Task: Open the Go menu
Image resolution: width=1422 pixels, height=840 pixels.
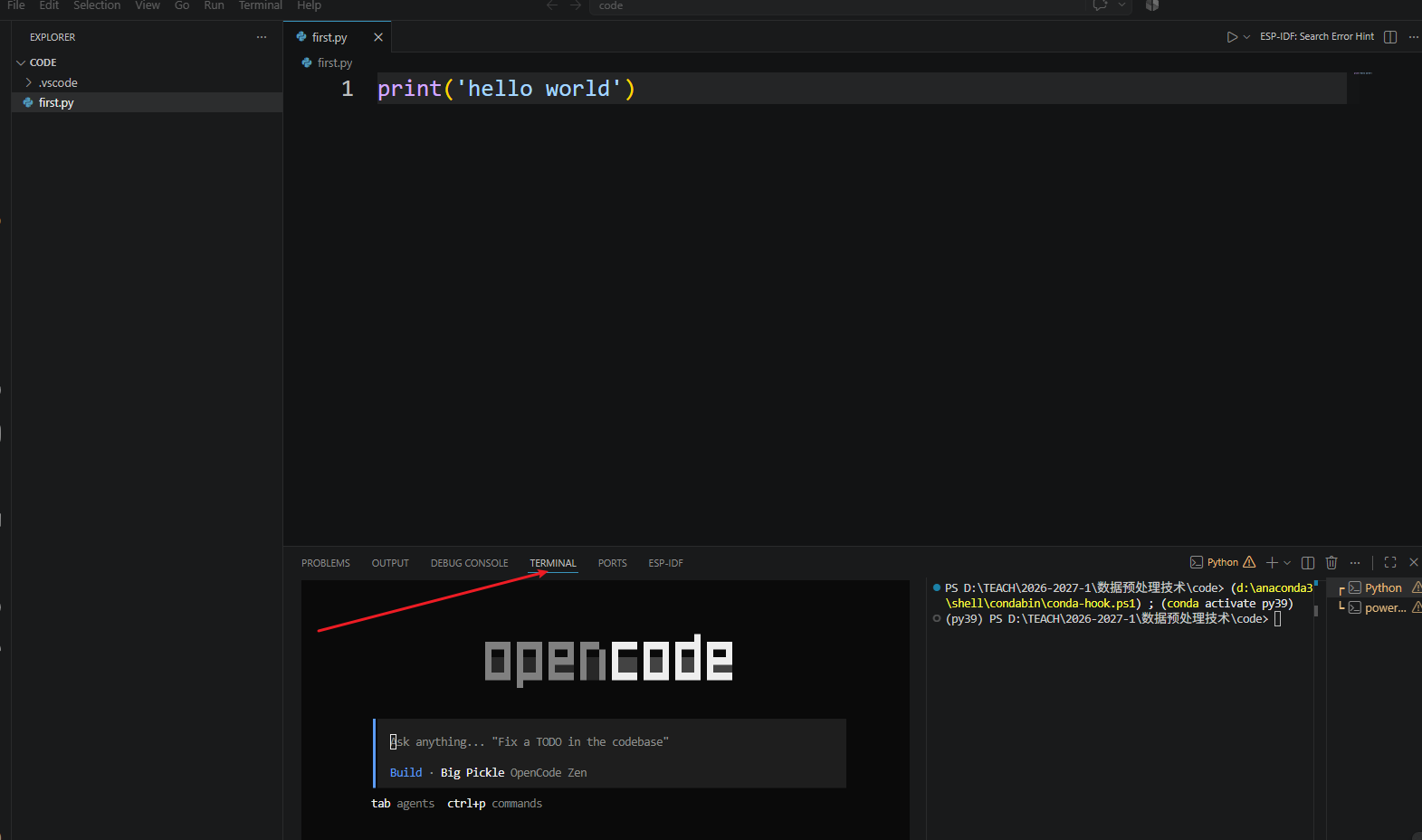Action: coord(182,5)
